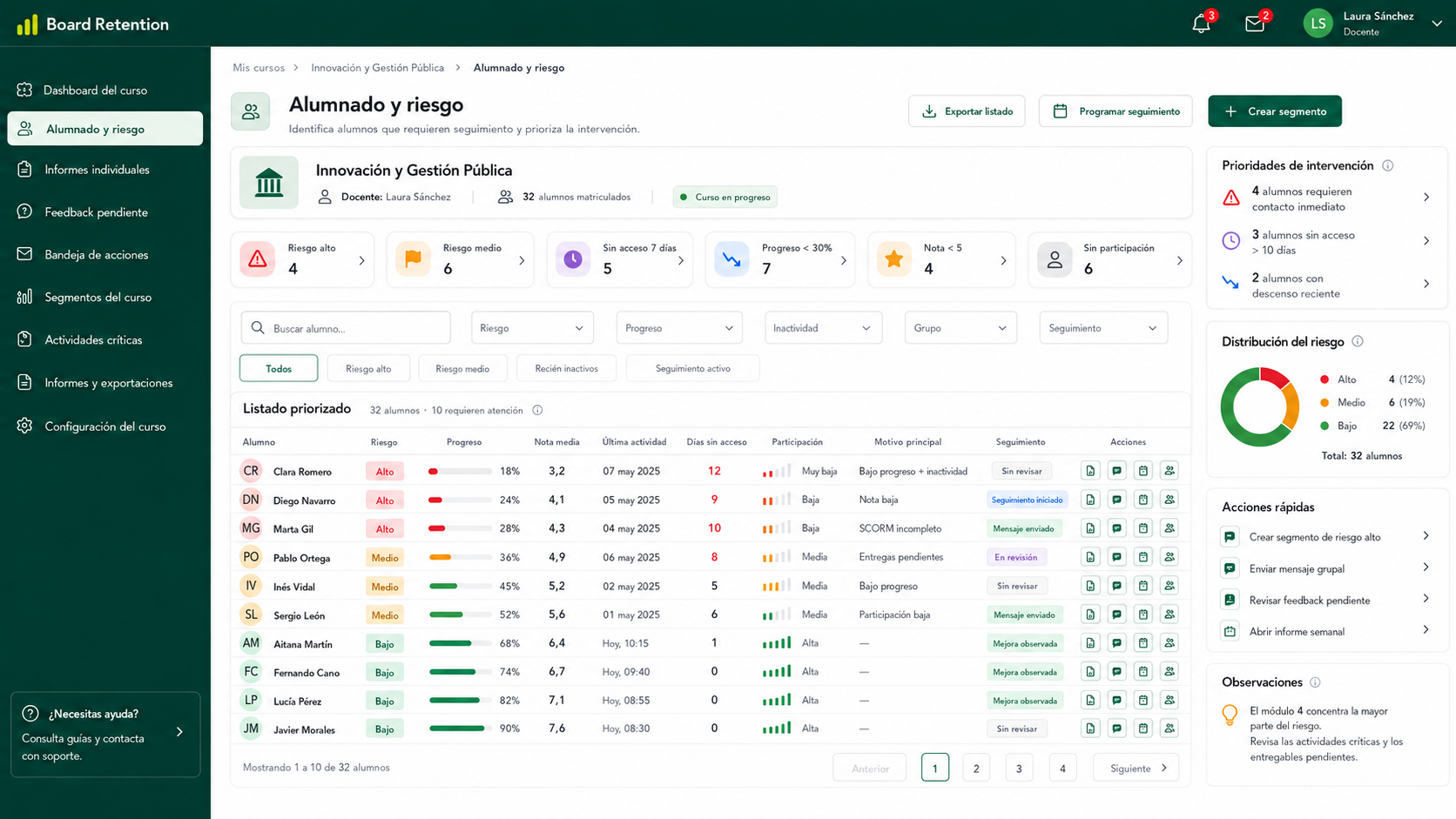Viewport: 1456px width, 819px height.
Task: Assign person icon for Diego Navarro
Action: tap(1170, 500)
